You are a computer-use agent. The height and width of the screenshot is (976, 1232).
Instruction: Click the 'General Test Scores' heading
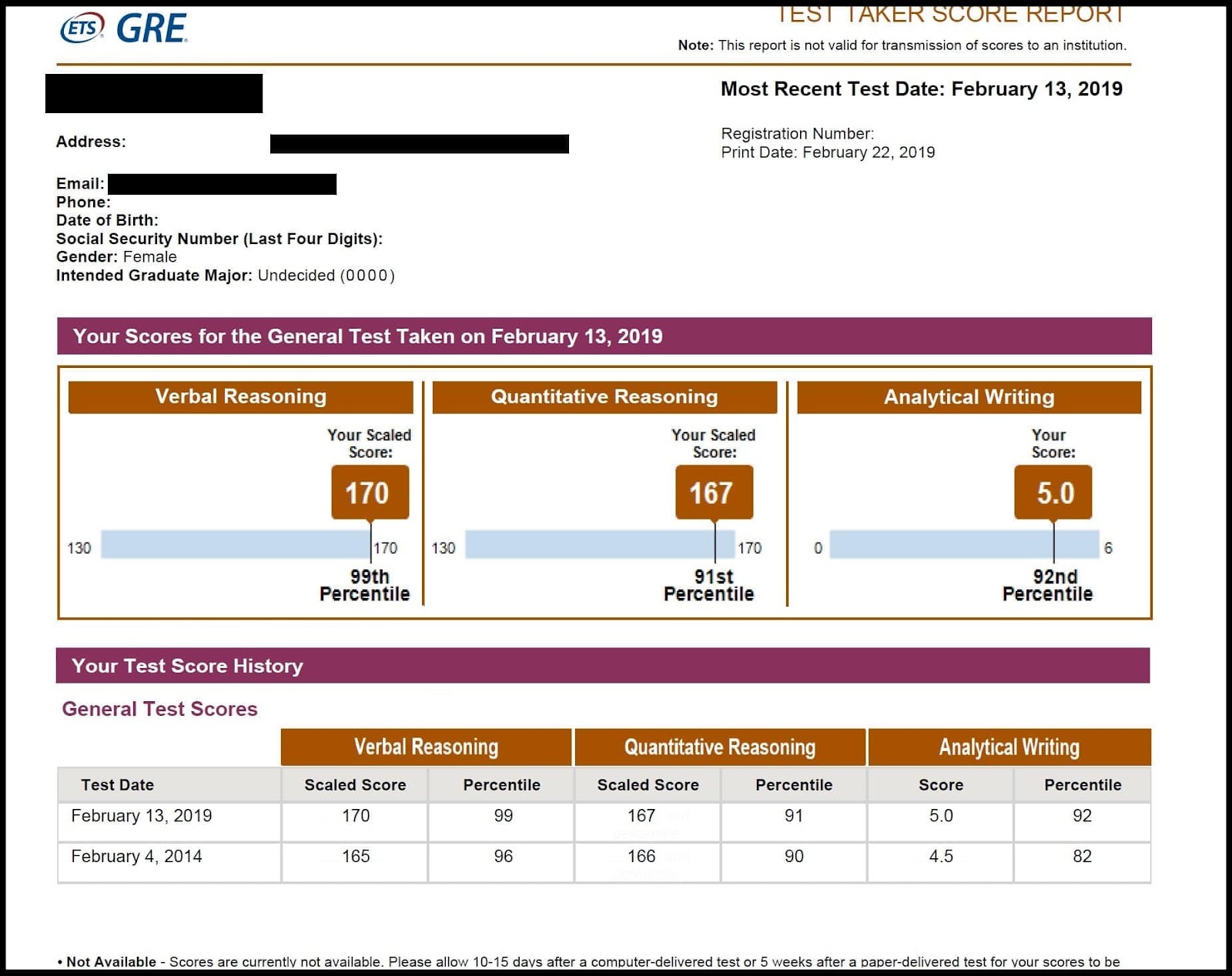[x=159, y=709]
